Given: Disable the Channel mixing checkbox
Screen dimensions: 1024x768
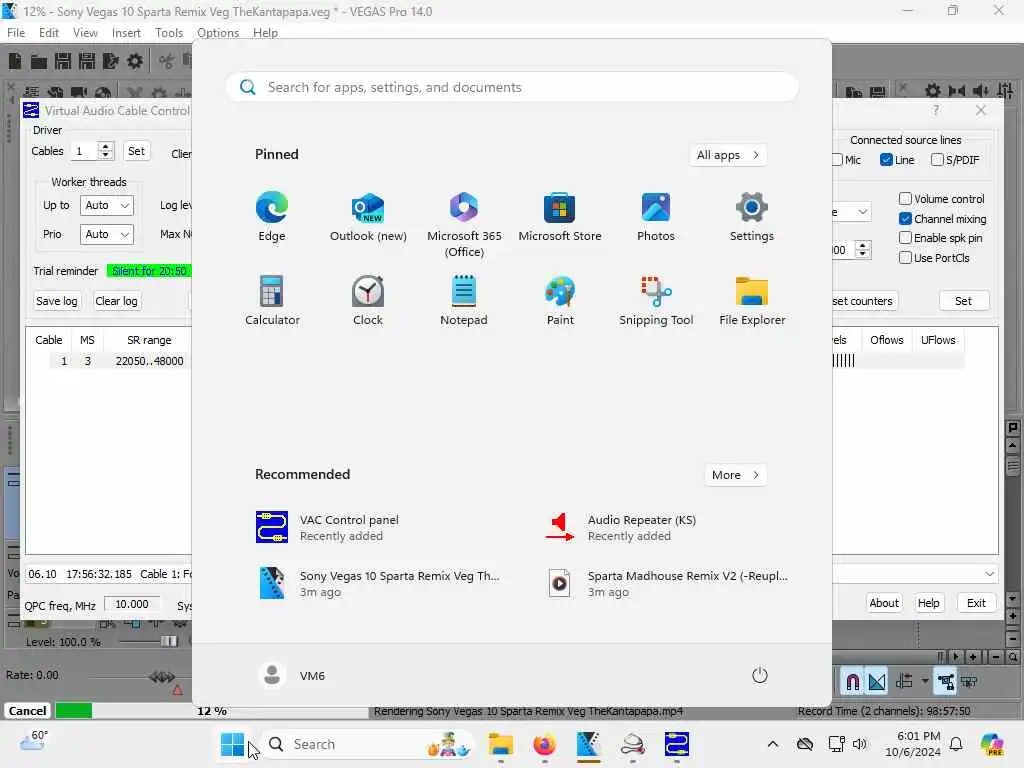Looking at the screenshot, I should (x=905, y=219).
